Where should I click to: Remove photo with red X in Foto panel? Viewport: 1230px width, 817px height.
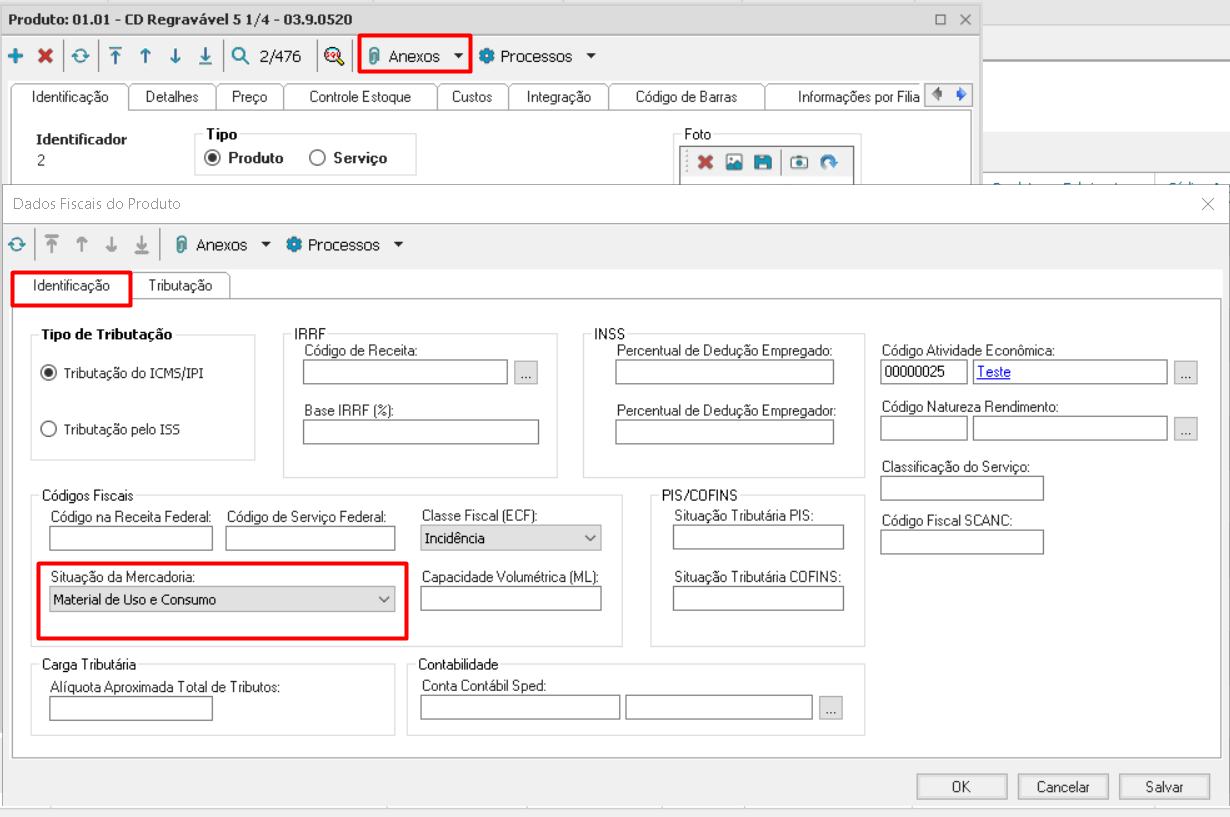[x=705, y=162]
